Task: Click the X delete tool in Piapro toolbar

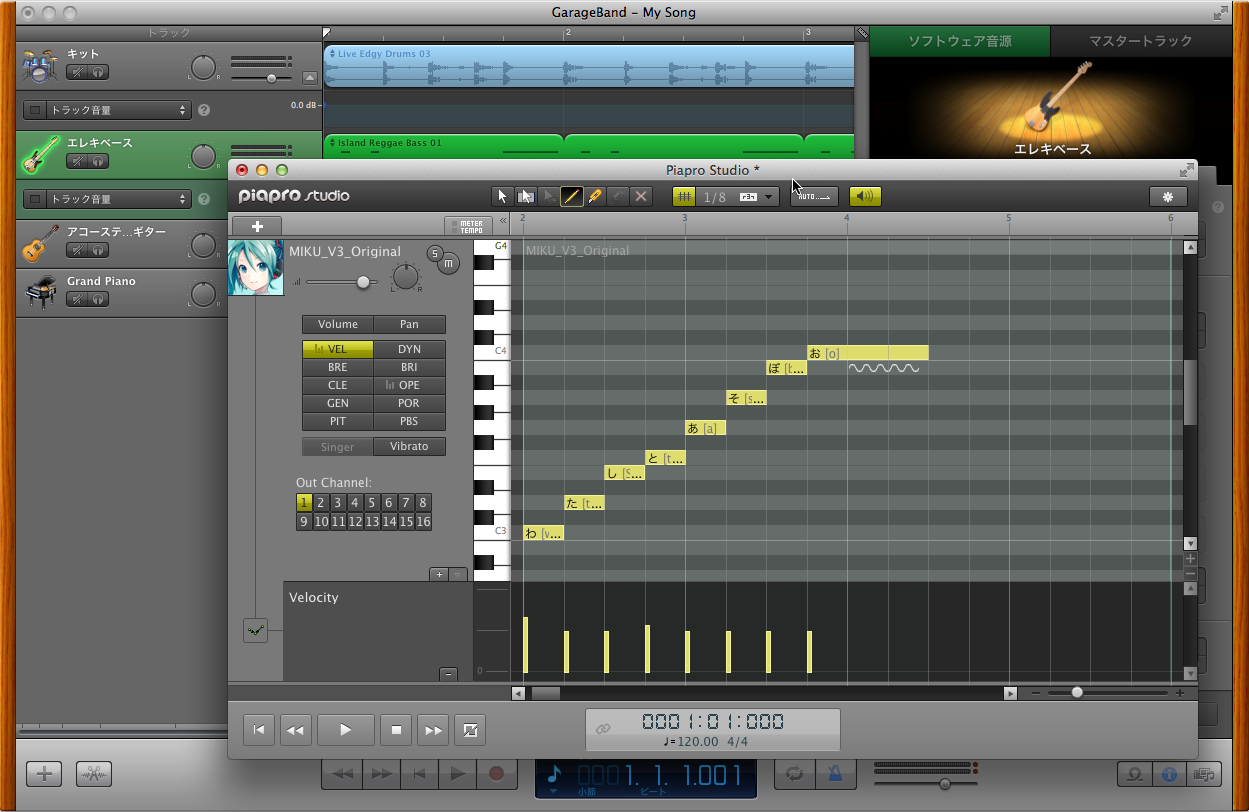Action: click(641, 196)
